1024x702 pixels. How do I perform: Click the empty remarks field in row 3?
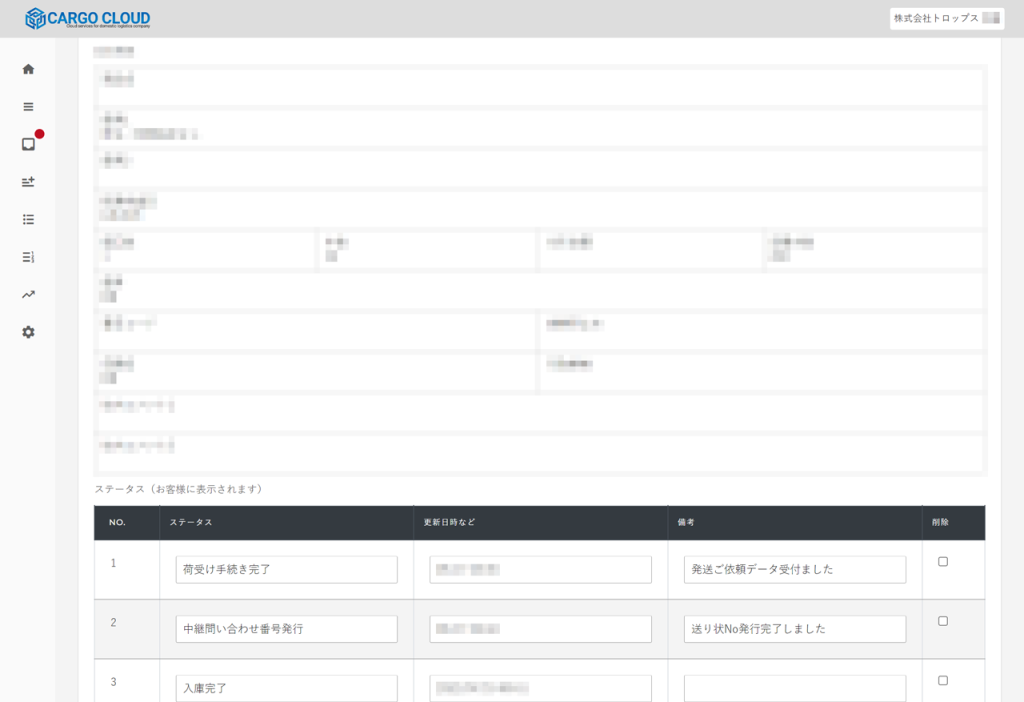[x=795, y=688]
